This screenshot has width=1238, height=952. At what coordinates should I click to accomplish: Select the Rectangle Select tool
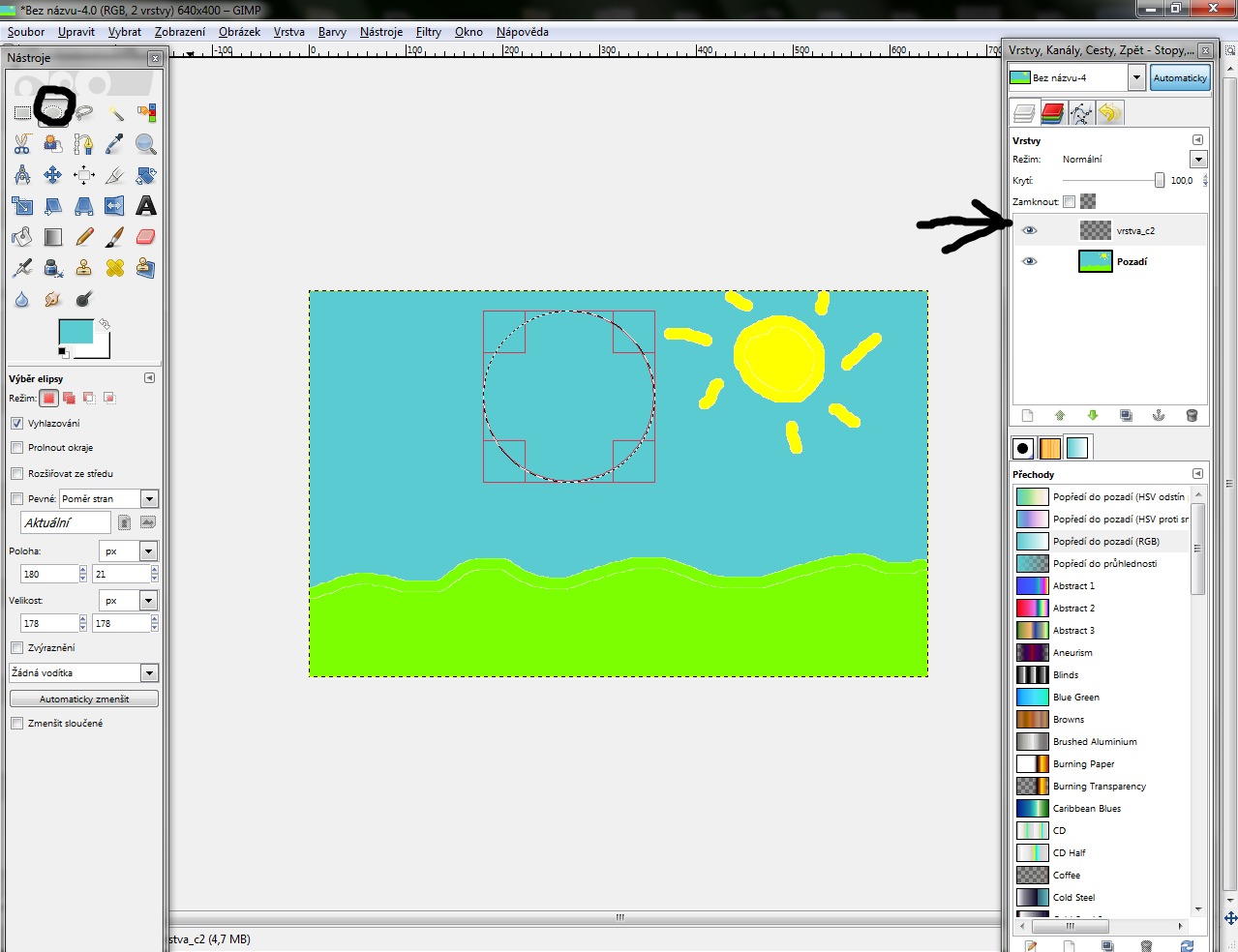point(22,112)
